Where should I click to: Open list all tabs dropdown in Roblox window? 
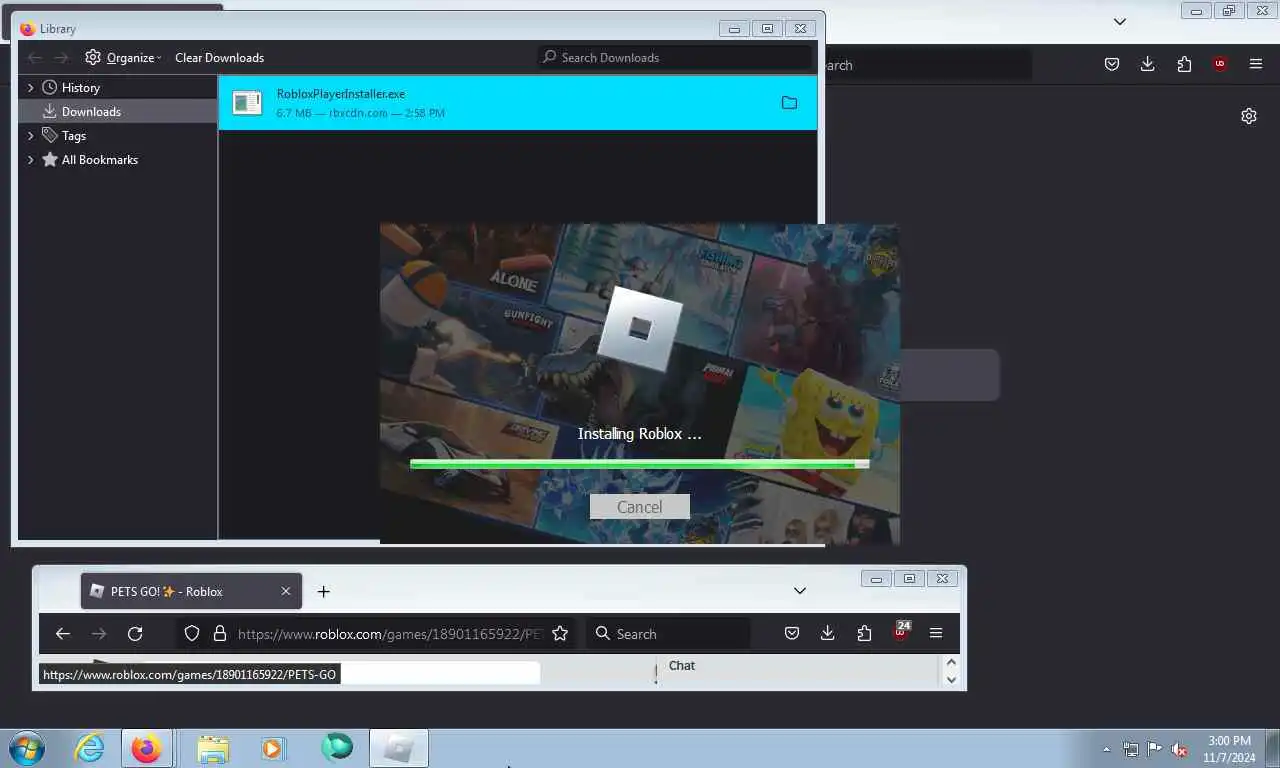tap(799, 591)
